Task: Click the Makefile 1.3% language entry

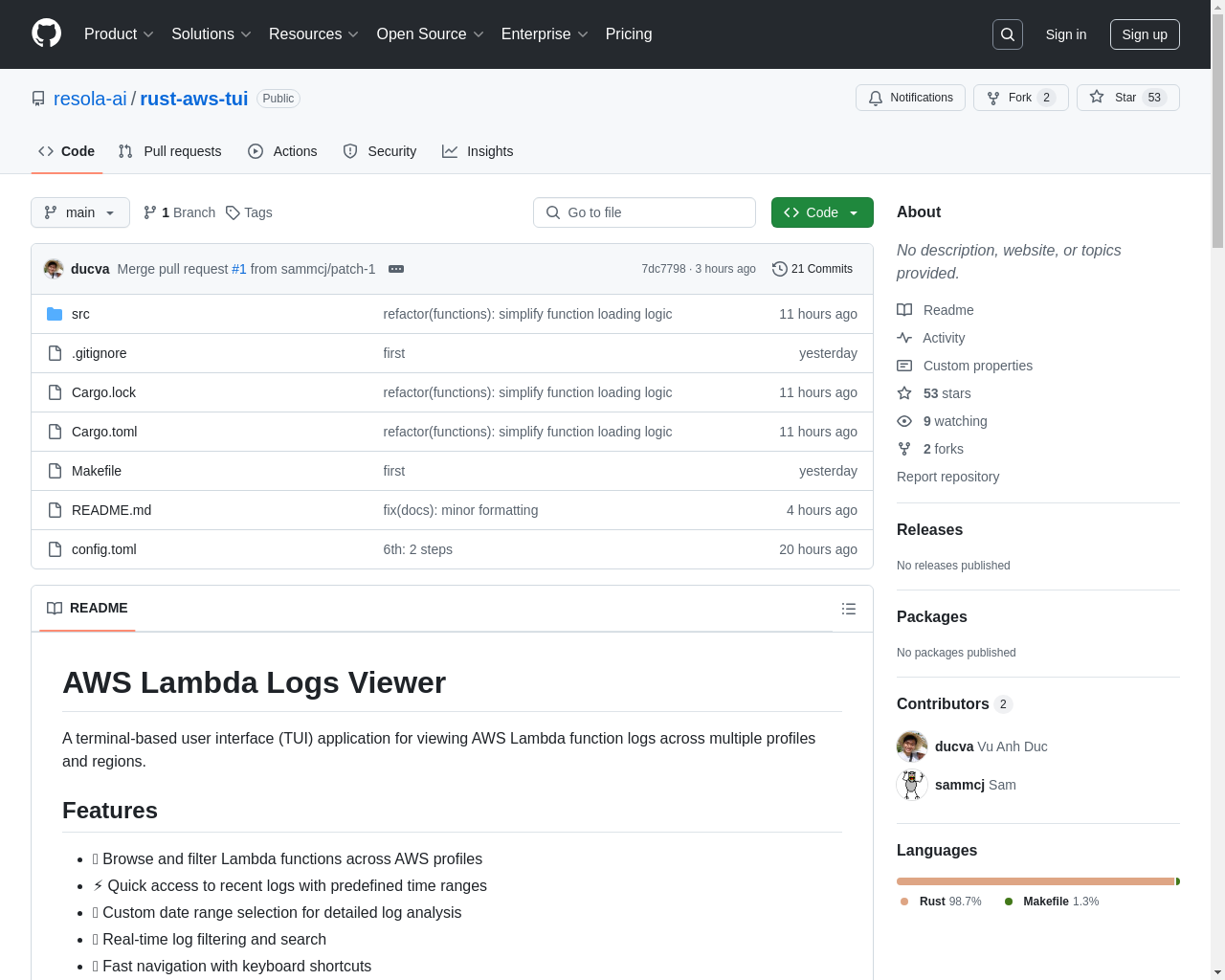Action: click(x=1051, y=902)
